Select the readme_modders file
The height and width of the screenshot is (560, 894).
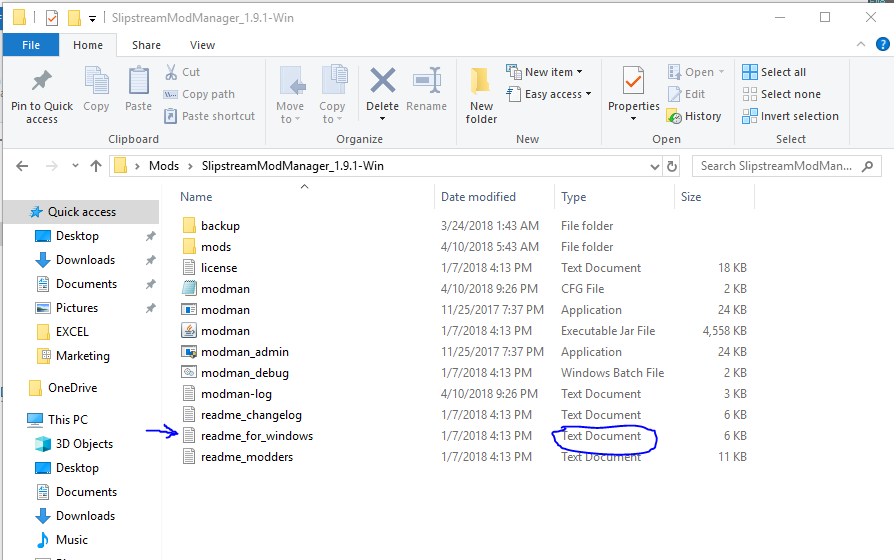(247, 457)
